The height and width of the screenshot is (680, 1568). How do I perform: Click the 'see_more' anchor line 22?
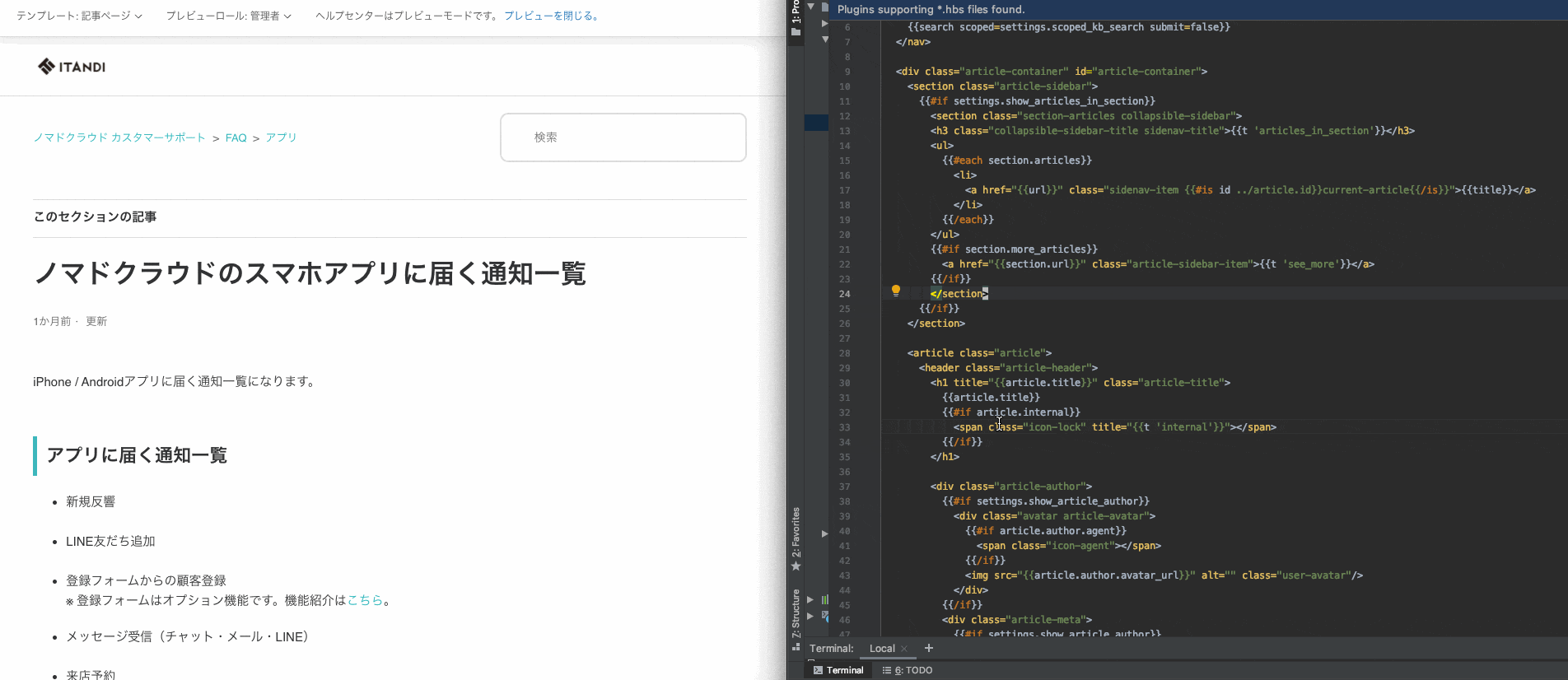[1158, 264]
